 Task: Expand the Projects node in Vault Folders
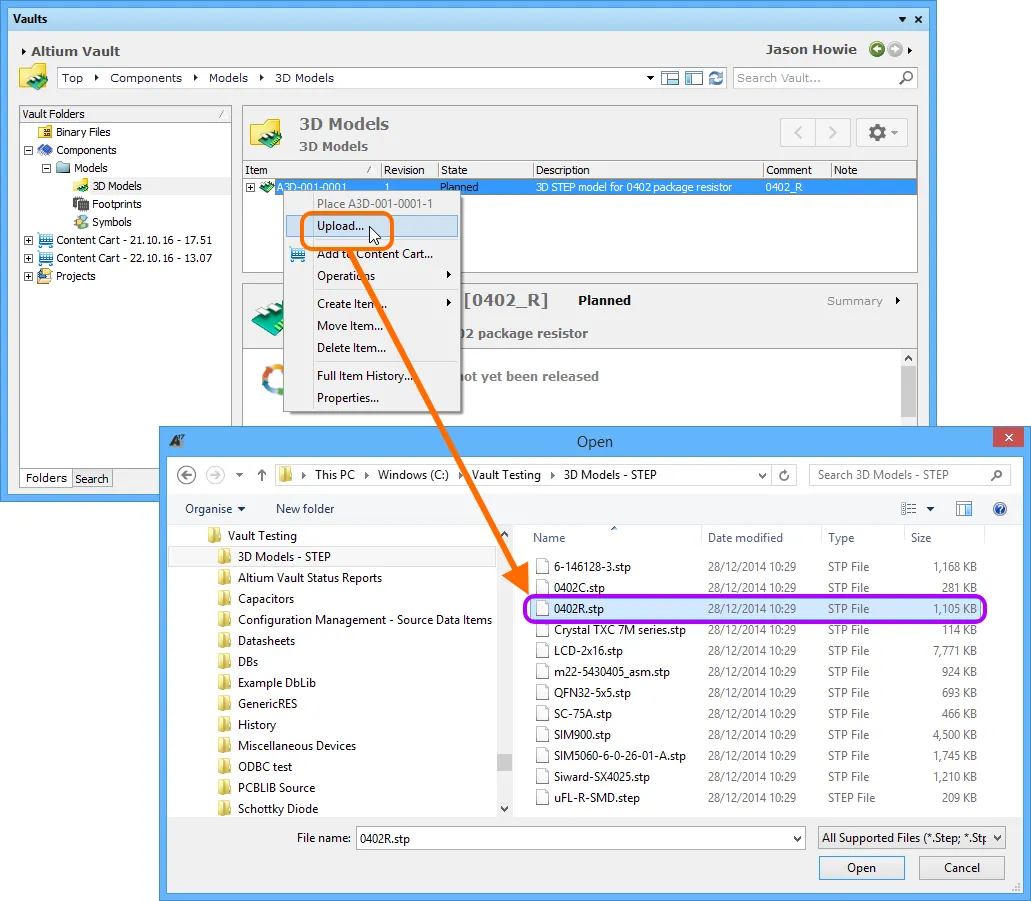pyautogui.click(x=28, y=276)
